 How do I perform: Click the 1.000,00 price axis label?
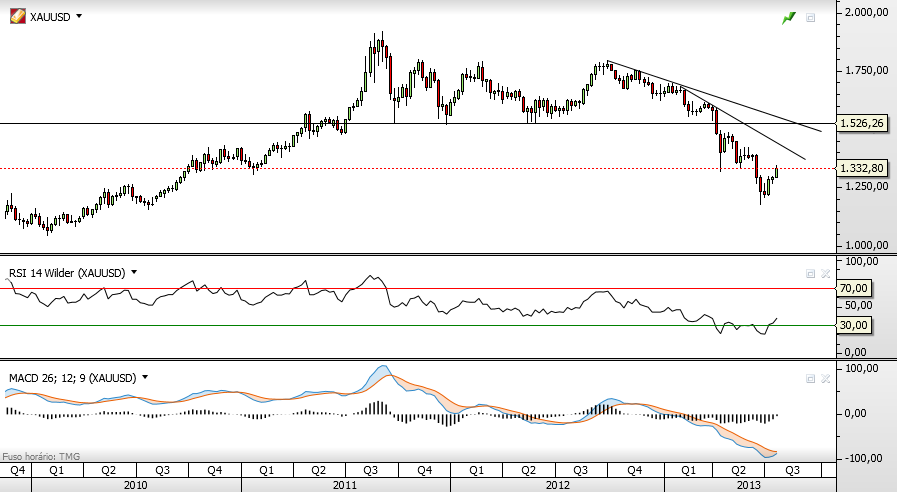867,245
